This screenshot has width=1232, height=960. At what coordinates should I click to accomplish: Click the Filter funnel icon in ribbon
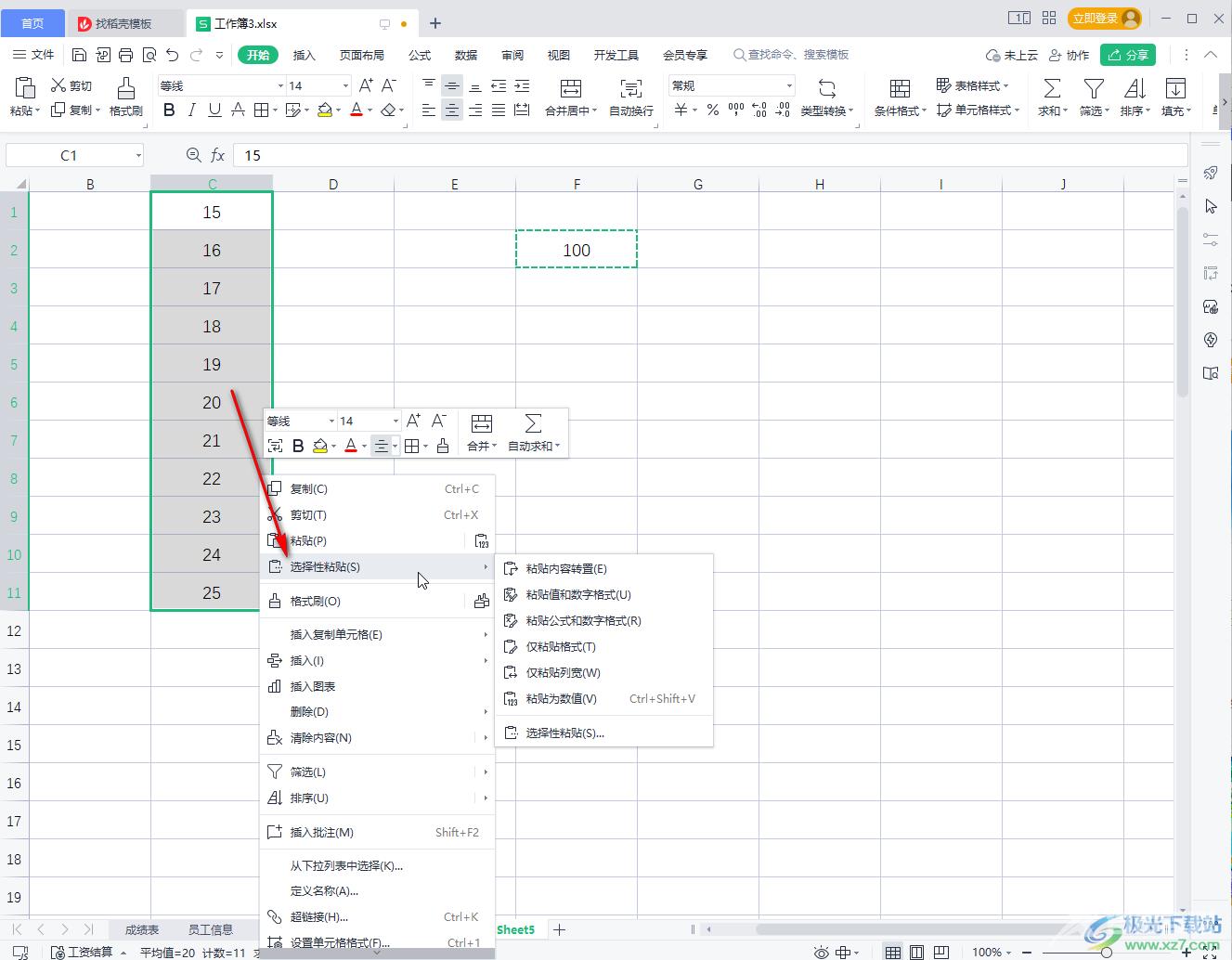[1094, 88]
